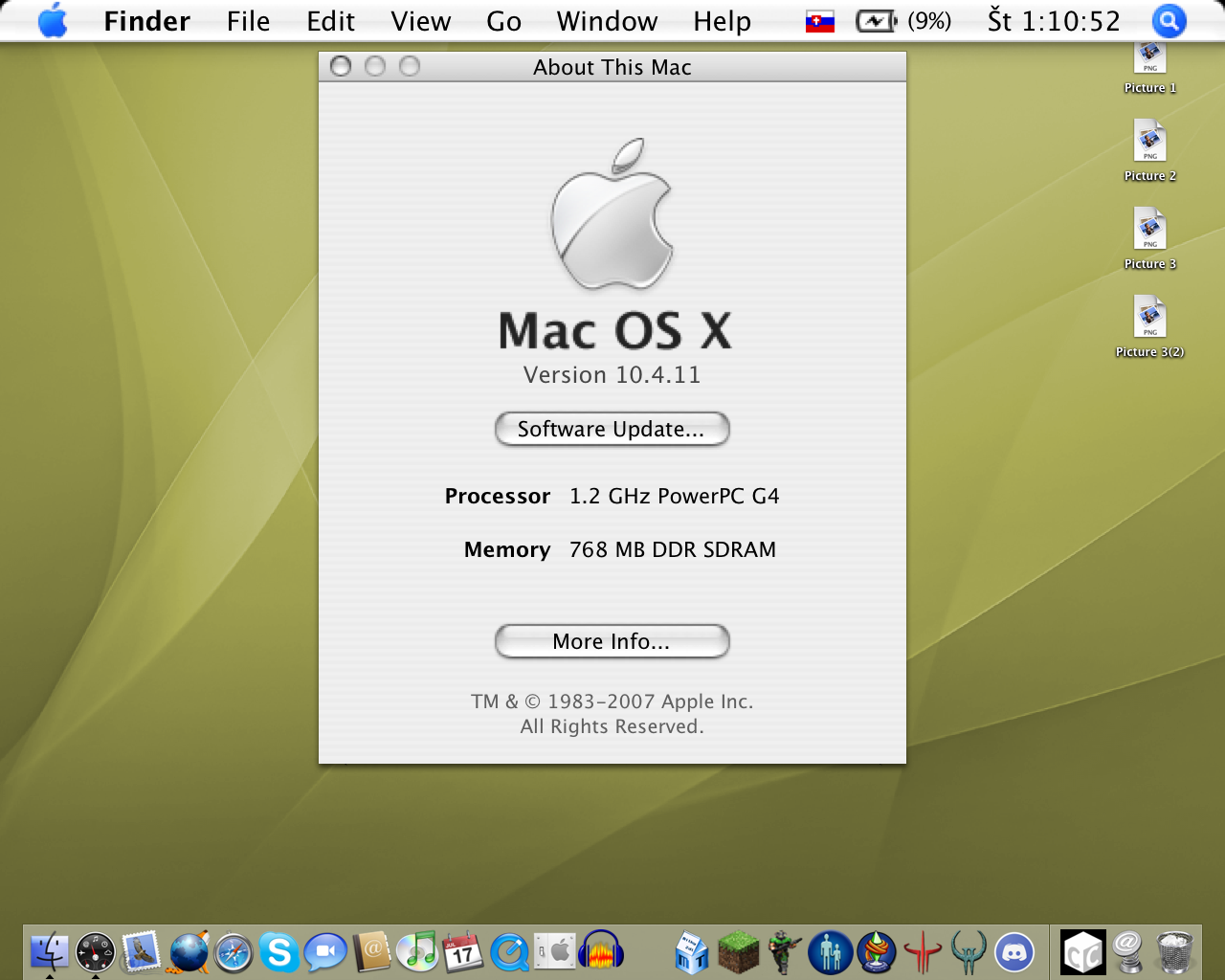This screenshot has height=980, width=1225.
Task: Launch QuickTime Player from the Dock
Action: pos(509,953)
